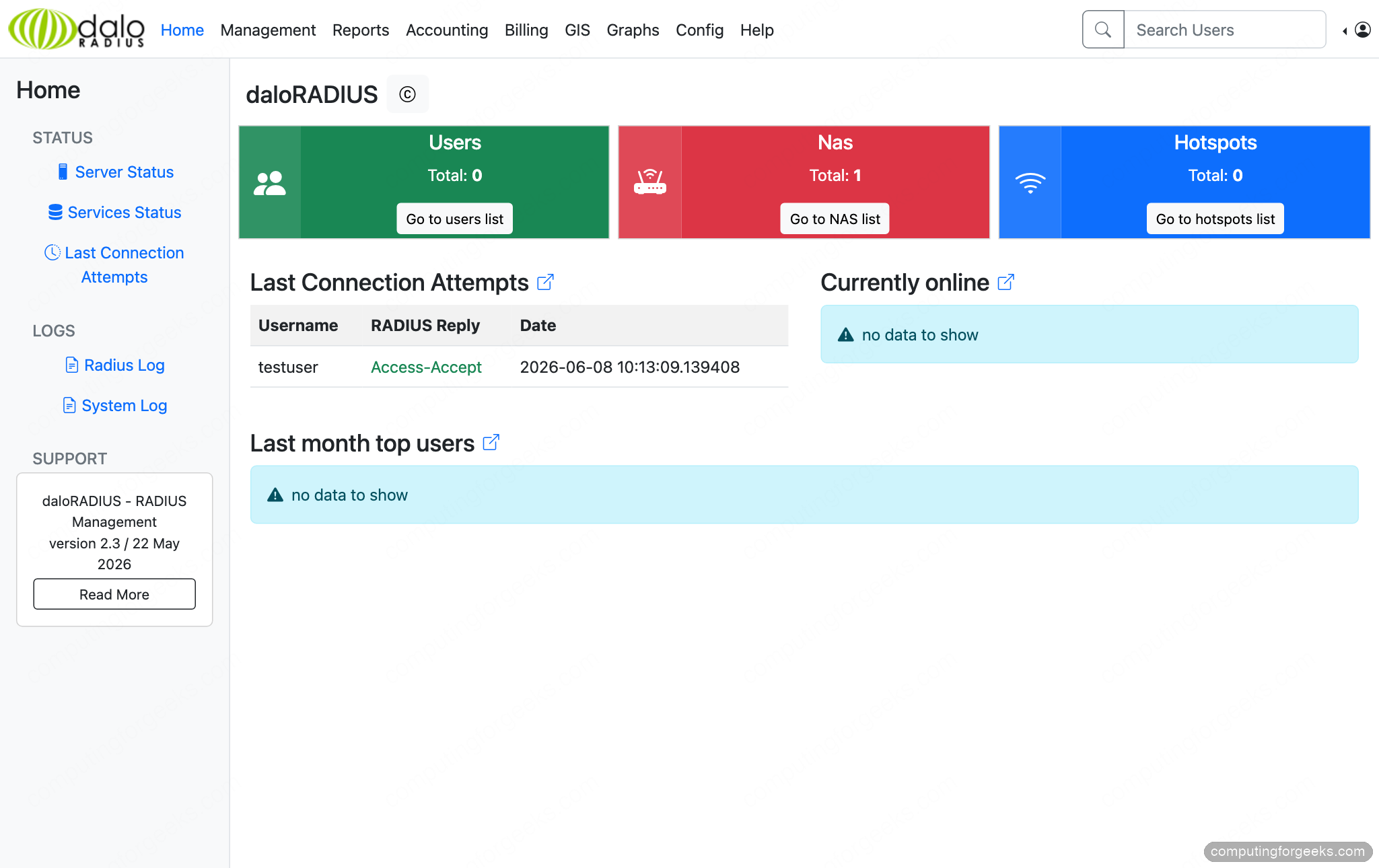Click the Currently online warning triangle icon

coord(845,334)
